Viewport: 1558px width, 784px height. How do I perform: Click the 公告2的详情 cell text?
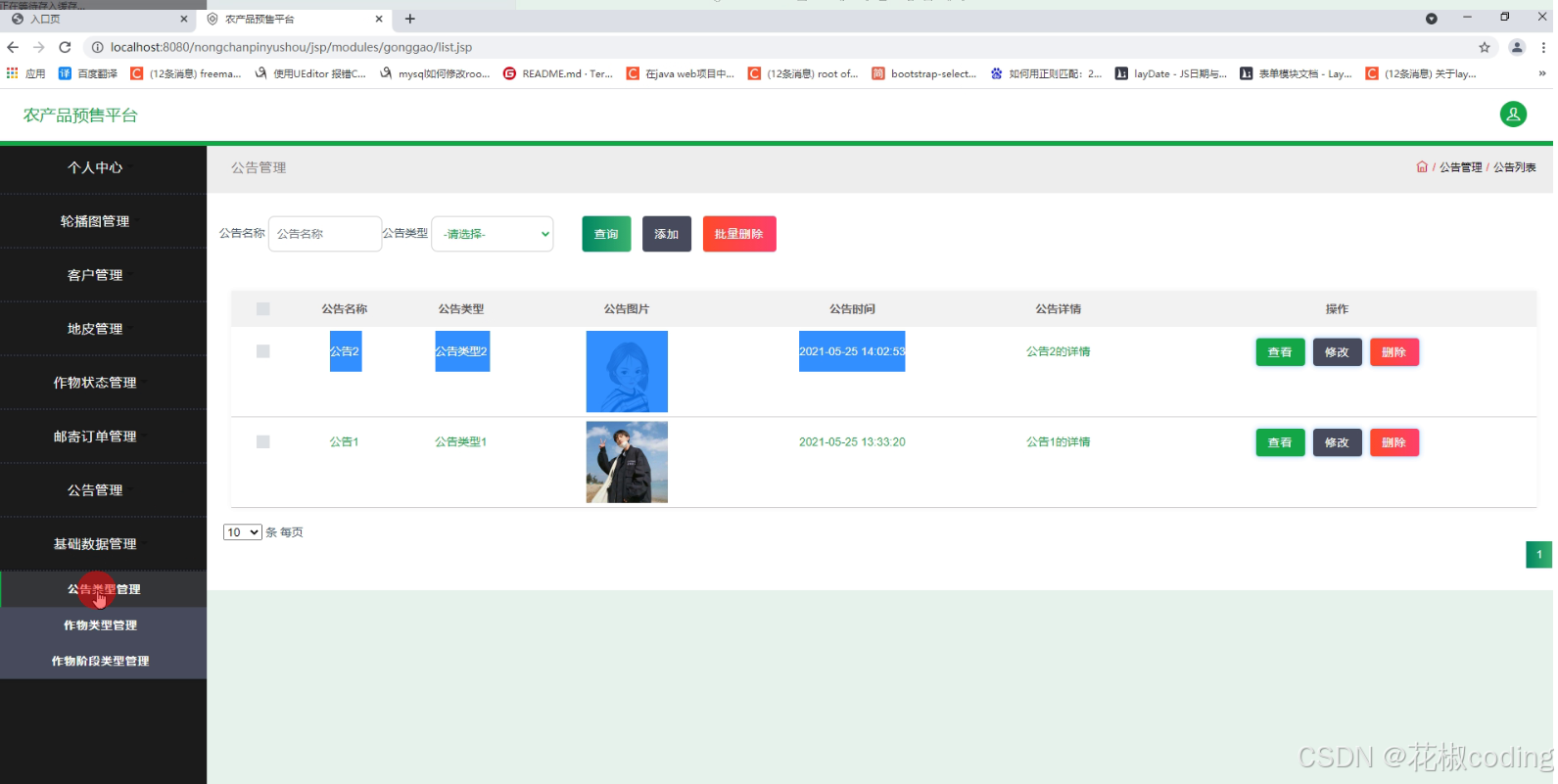[x=1058, y=351]
